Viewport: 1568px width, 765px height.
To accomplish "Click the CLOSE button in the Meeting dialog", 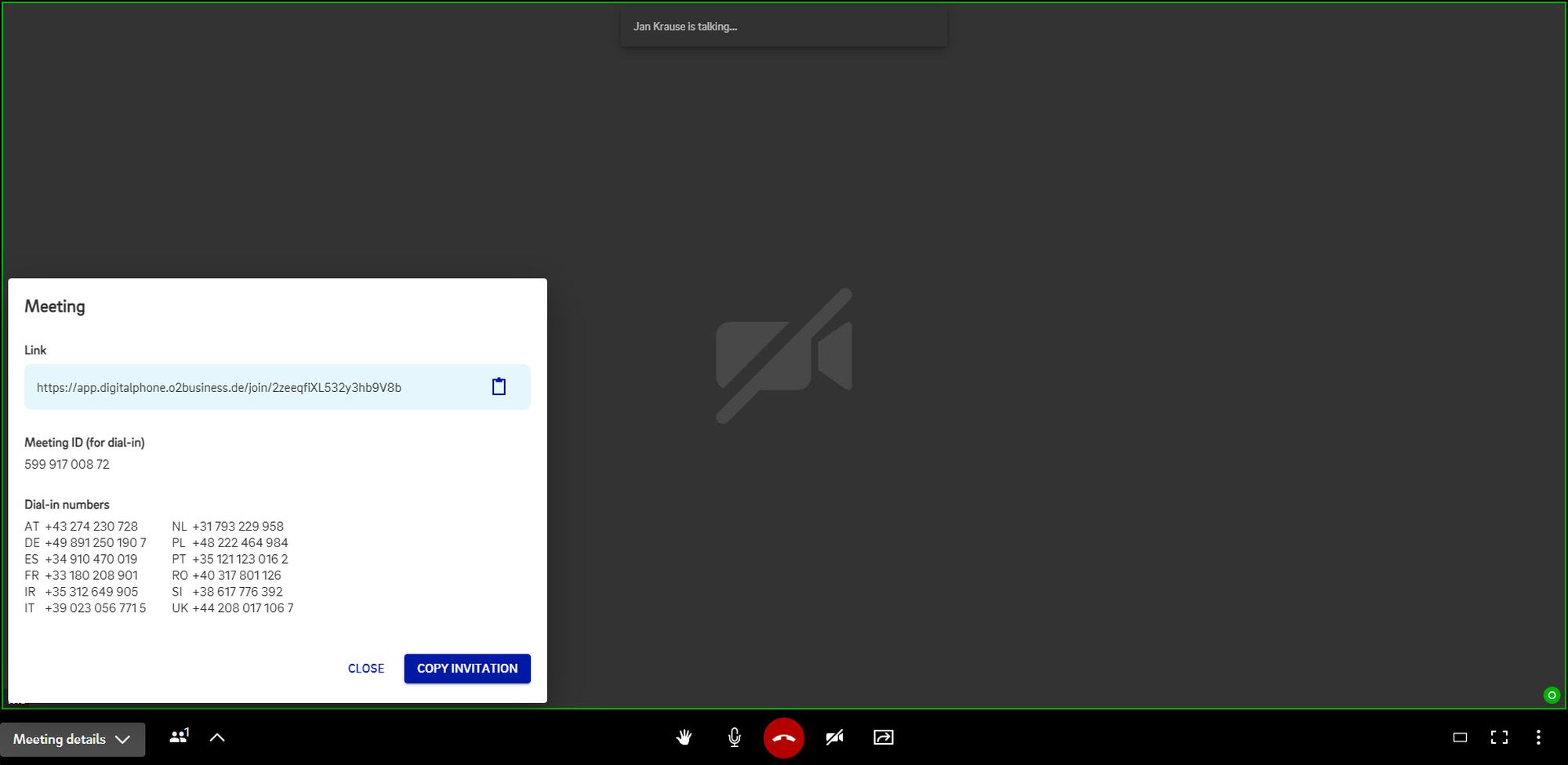I will coord(366,669).
